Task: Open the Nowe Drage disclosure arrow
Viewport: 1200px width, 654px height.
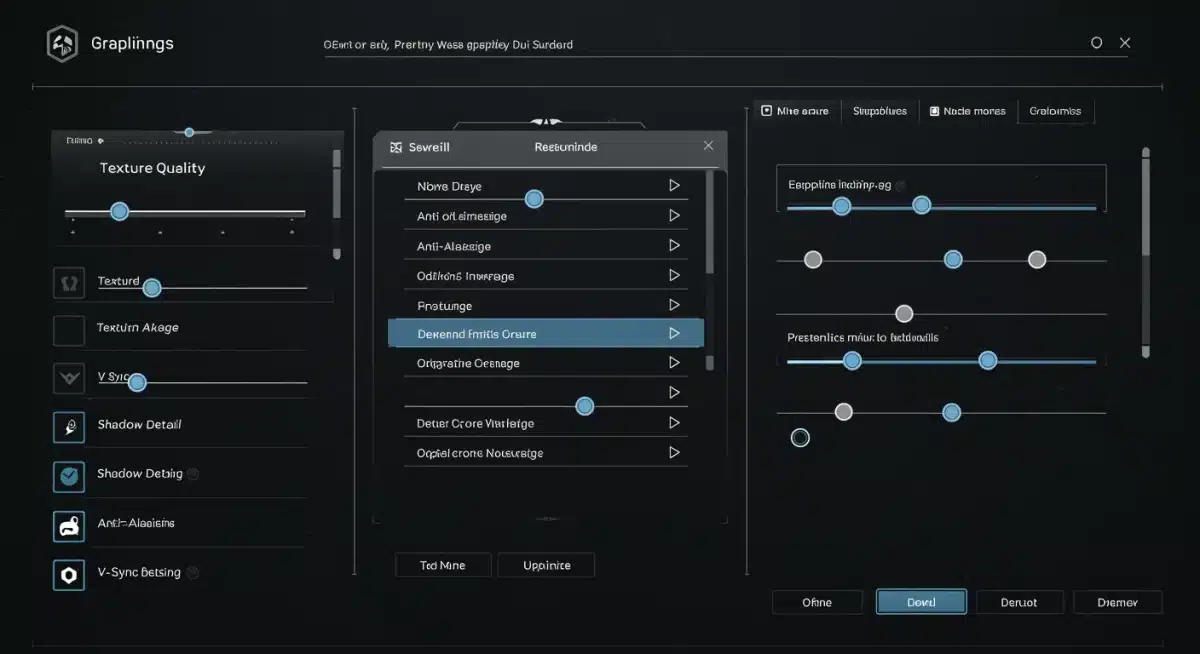Action: tap(673, 186)
